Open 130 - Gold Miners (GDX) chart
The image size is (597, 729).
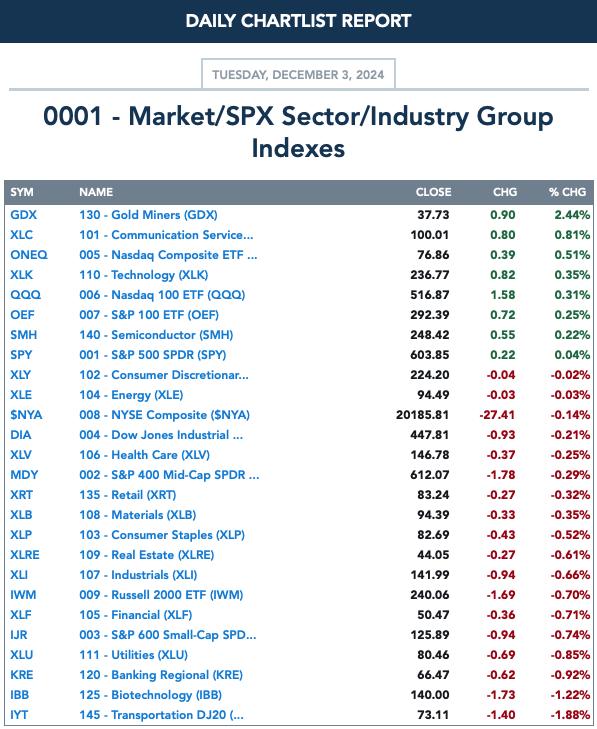point(148,215)
